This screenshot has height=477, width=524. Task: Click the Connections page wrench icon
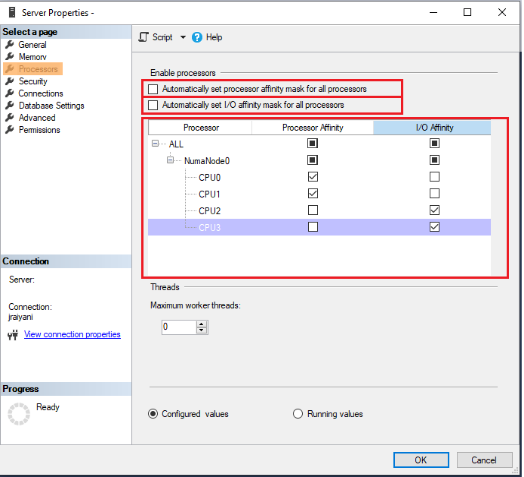[x=10, y=93]
